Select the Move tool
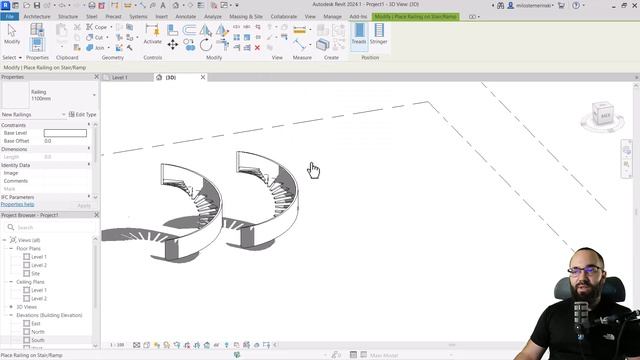This screenshot has height=360, width=640. coord(173,44)
